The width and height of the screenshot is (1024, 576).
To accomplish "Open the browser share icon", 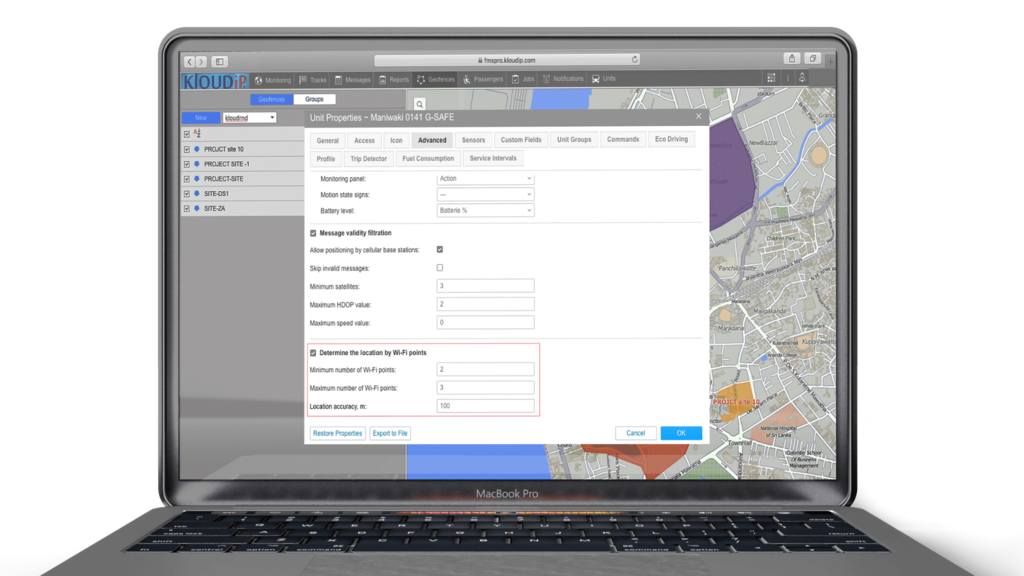I will tap(792, 58).
